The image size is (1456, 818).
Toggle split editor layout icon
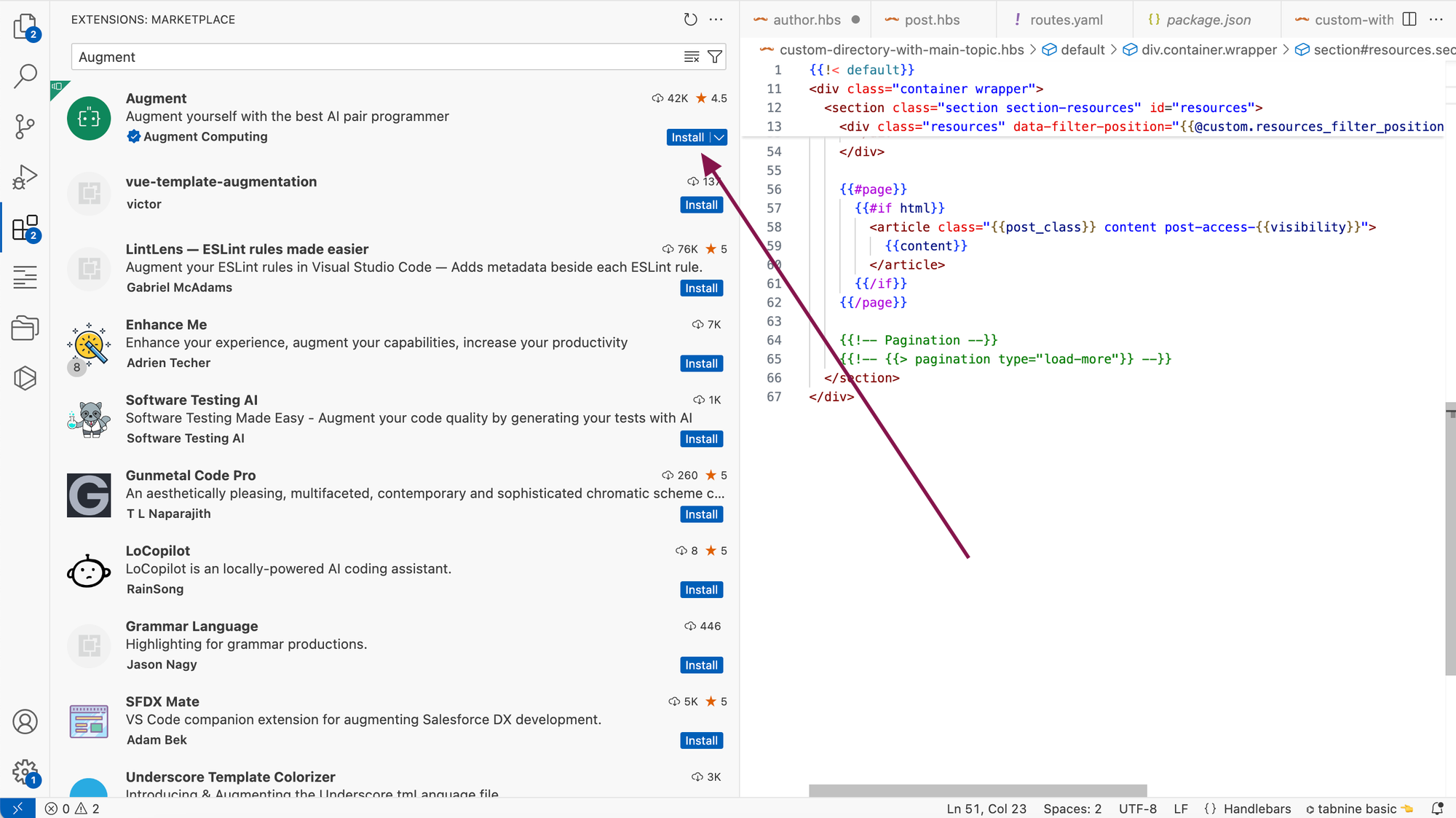(1409, 20)
